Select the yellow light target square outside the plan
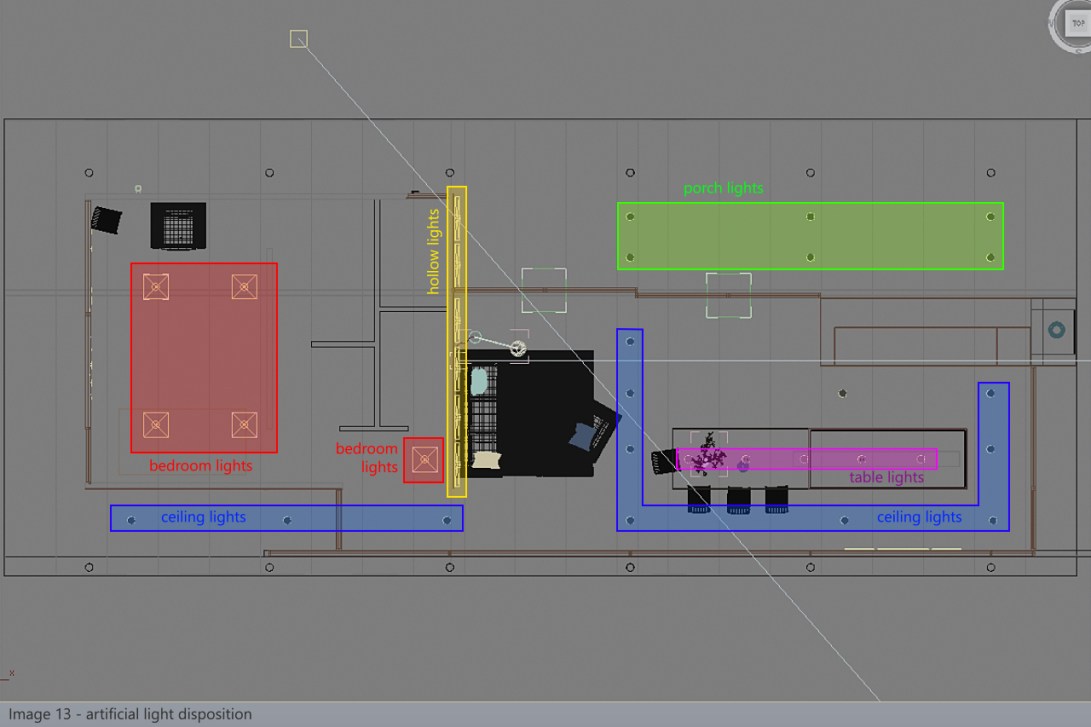 coord(298,39)
